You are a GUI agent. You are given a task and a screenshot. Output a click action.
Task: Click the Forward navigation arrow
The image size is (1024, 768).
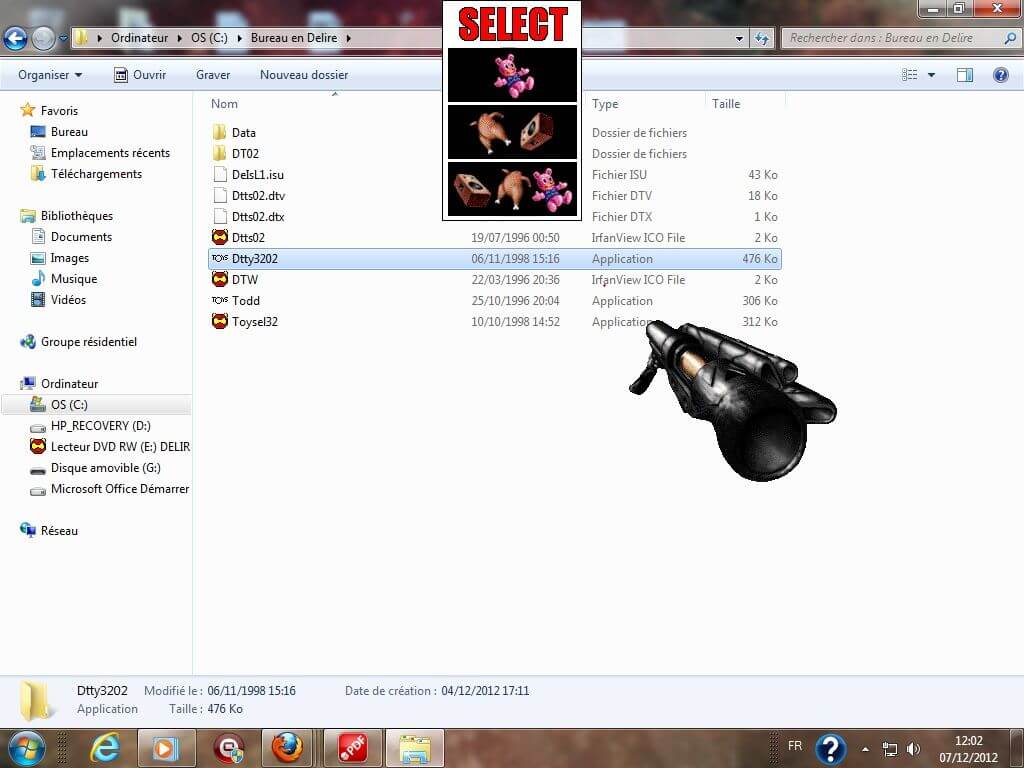pos(43,39)
